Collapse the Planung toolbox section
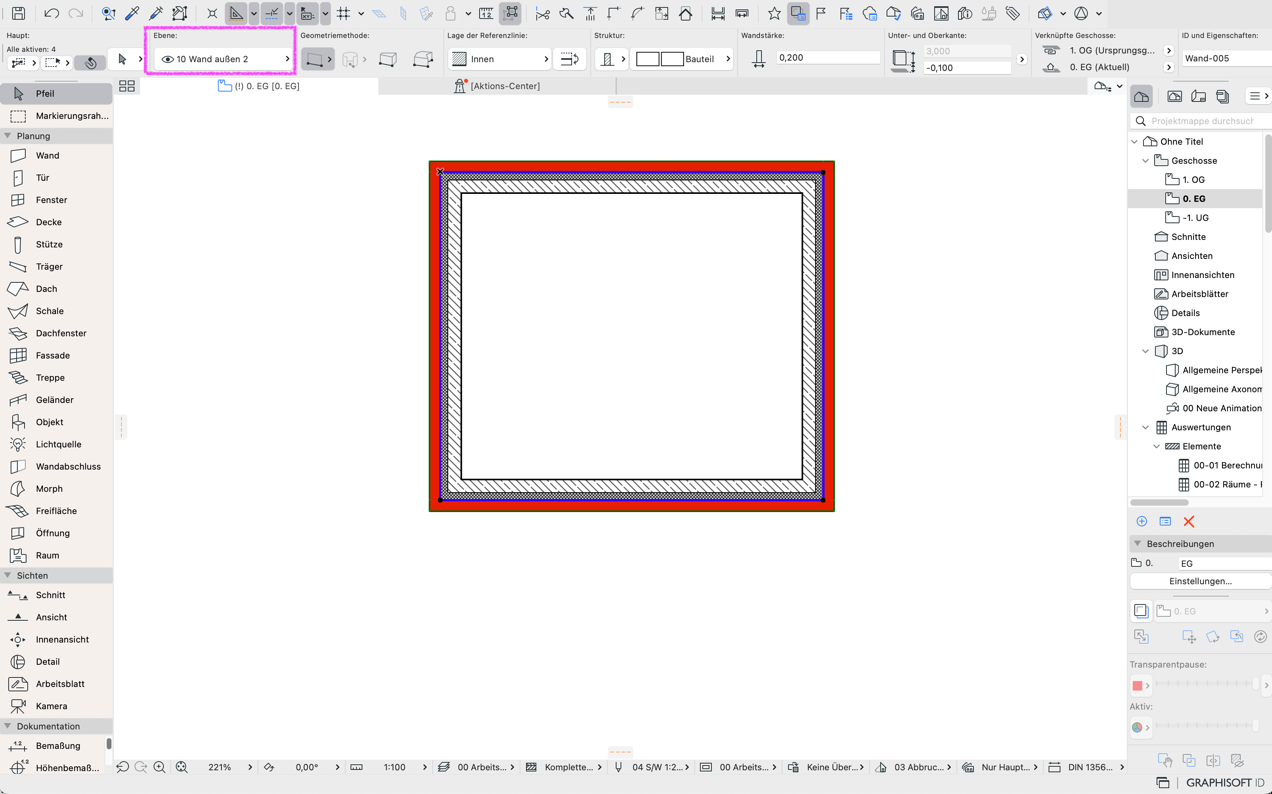Screen dimensions: 1272x794 (8, 136)
